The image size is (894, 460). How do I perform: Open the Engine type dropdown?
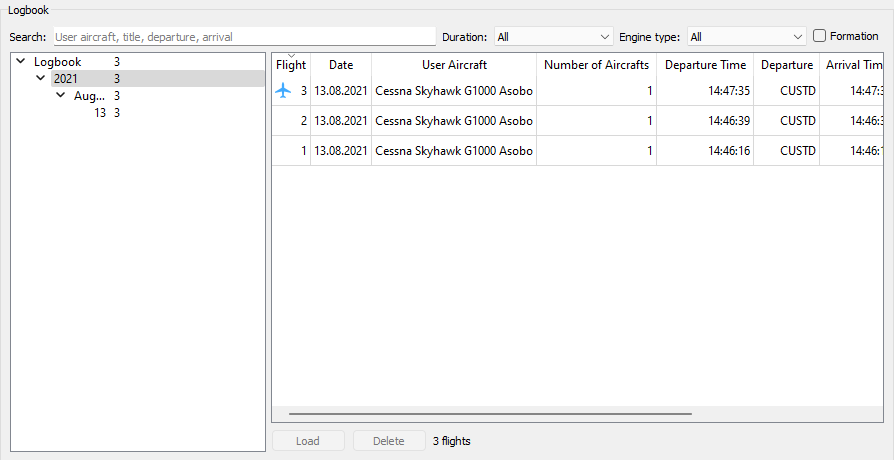[x=746, y=37]
